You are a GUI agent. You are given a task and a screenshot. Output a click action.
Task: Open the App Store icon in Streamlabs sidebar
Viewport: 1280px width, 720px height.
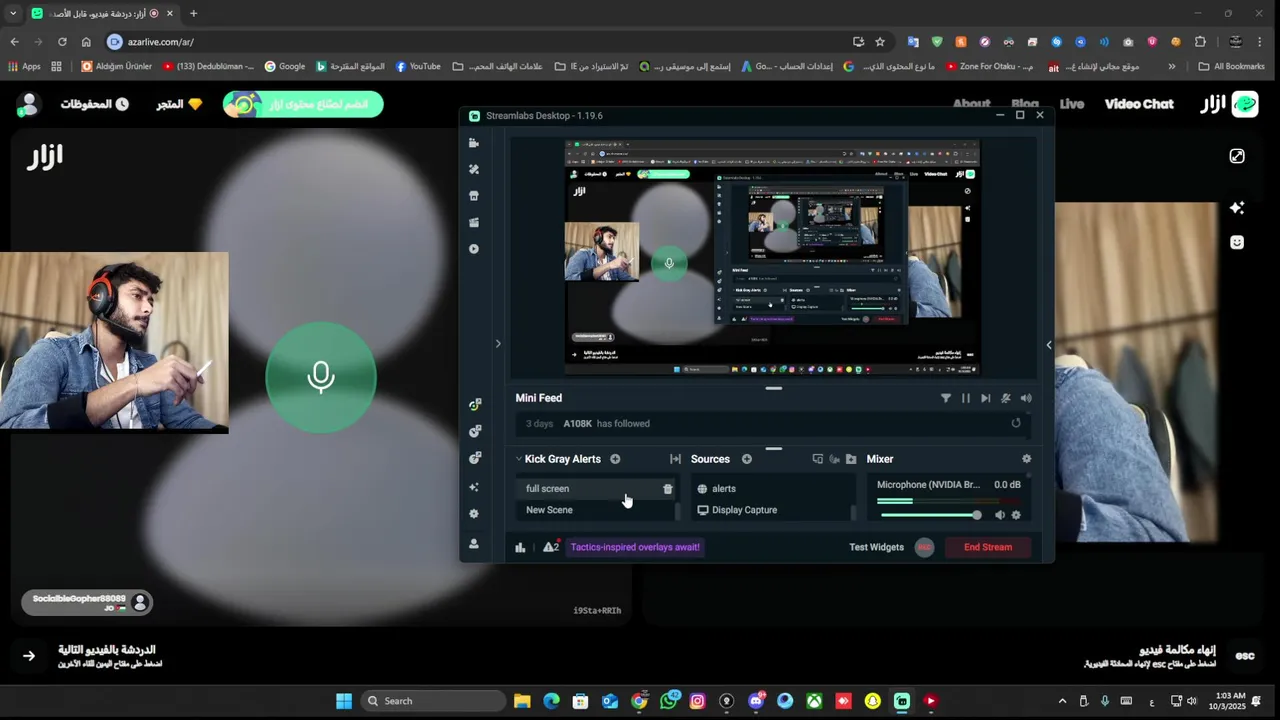474,196
